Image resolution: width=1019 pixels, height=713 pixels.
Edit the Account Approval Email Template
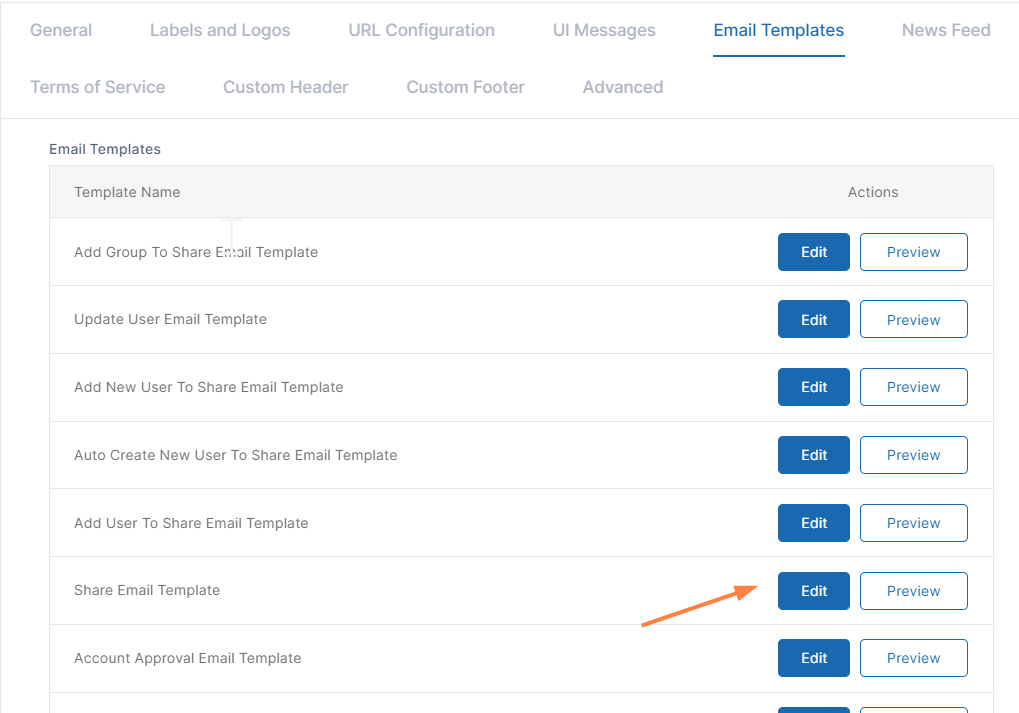point(814,658)
